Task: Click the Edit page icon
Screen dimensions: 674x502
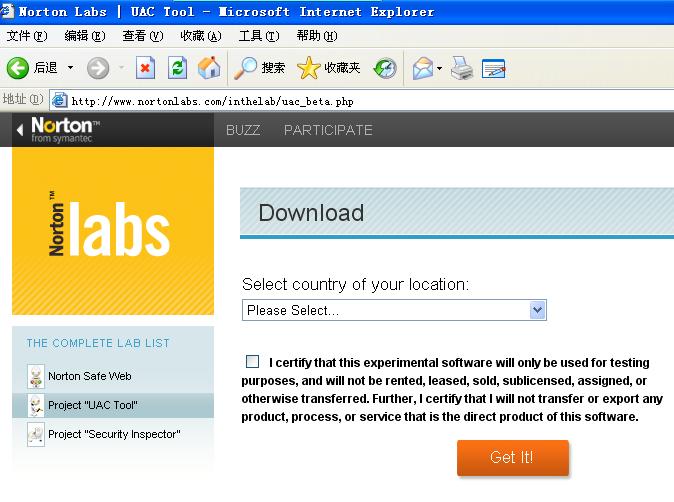Action: [493, 68]
